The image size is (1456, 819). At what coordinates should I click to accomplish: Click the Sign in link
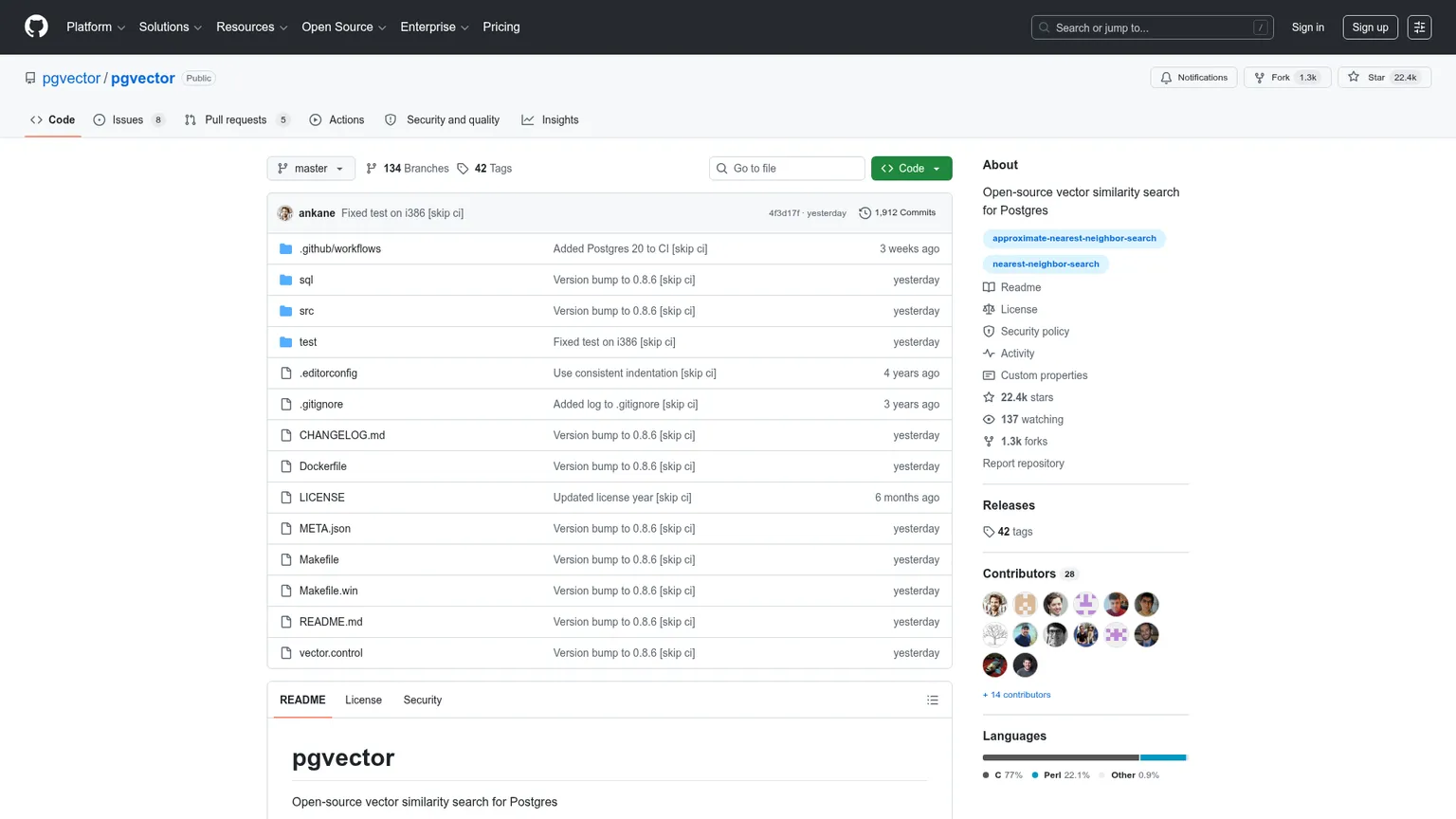(1308, 27)
